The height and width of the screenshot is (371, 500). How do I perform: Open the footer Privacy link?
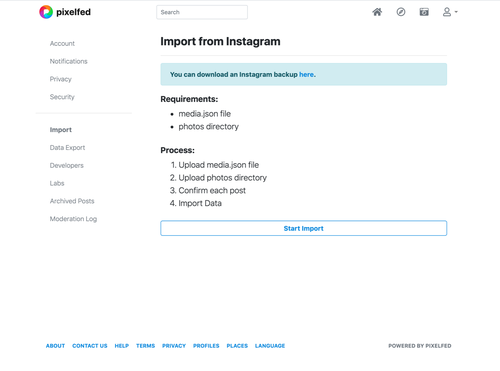[x=174, y=346]
